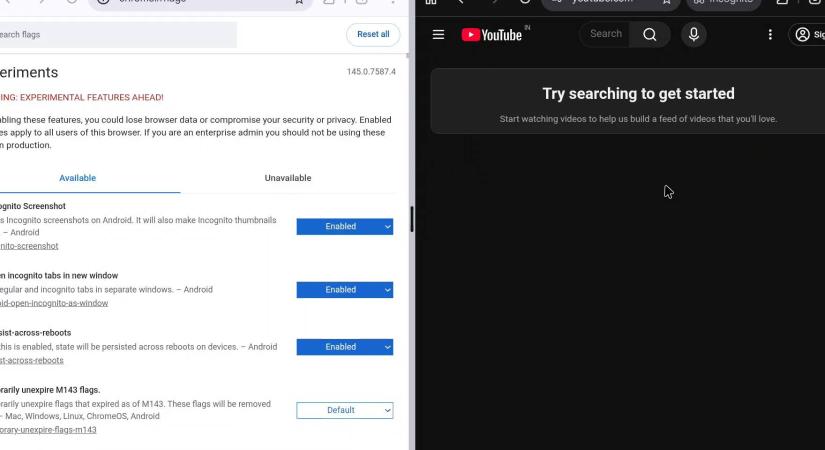Image resolution: width=825 pixels, height=450 pixels.
Task: Click the split-screen divider handle
Action: coord(411,219)
